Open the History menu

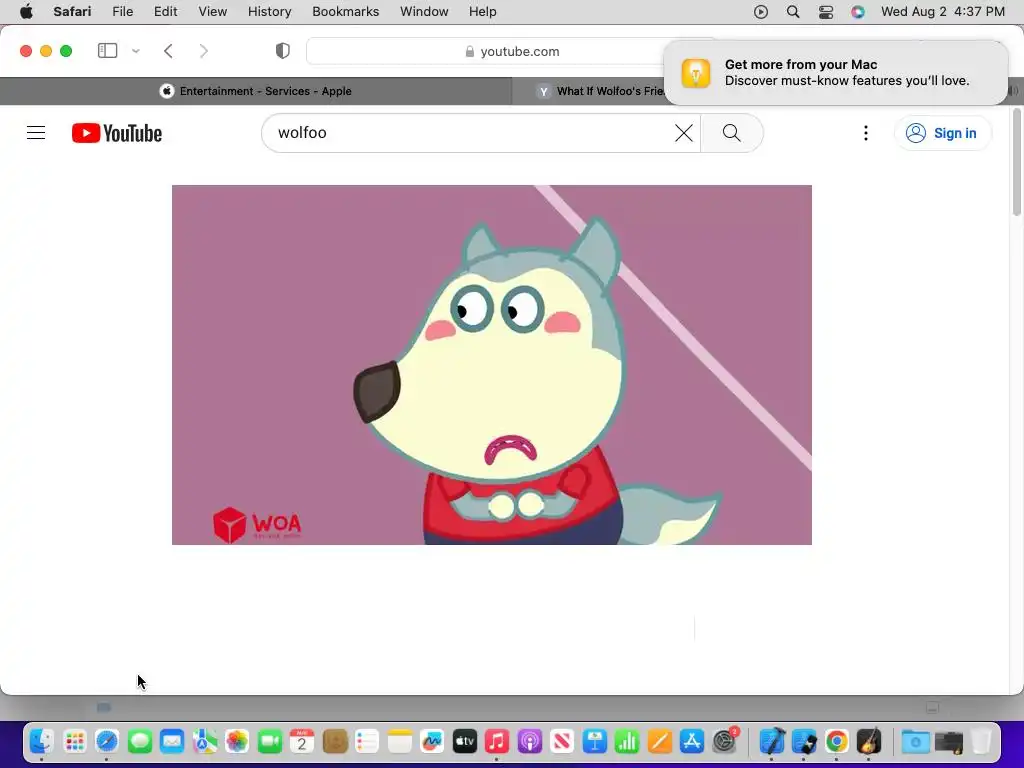tap(270, 12)
